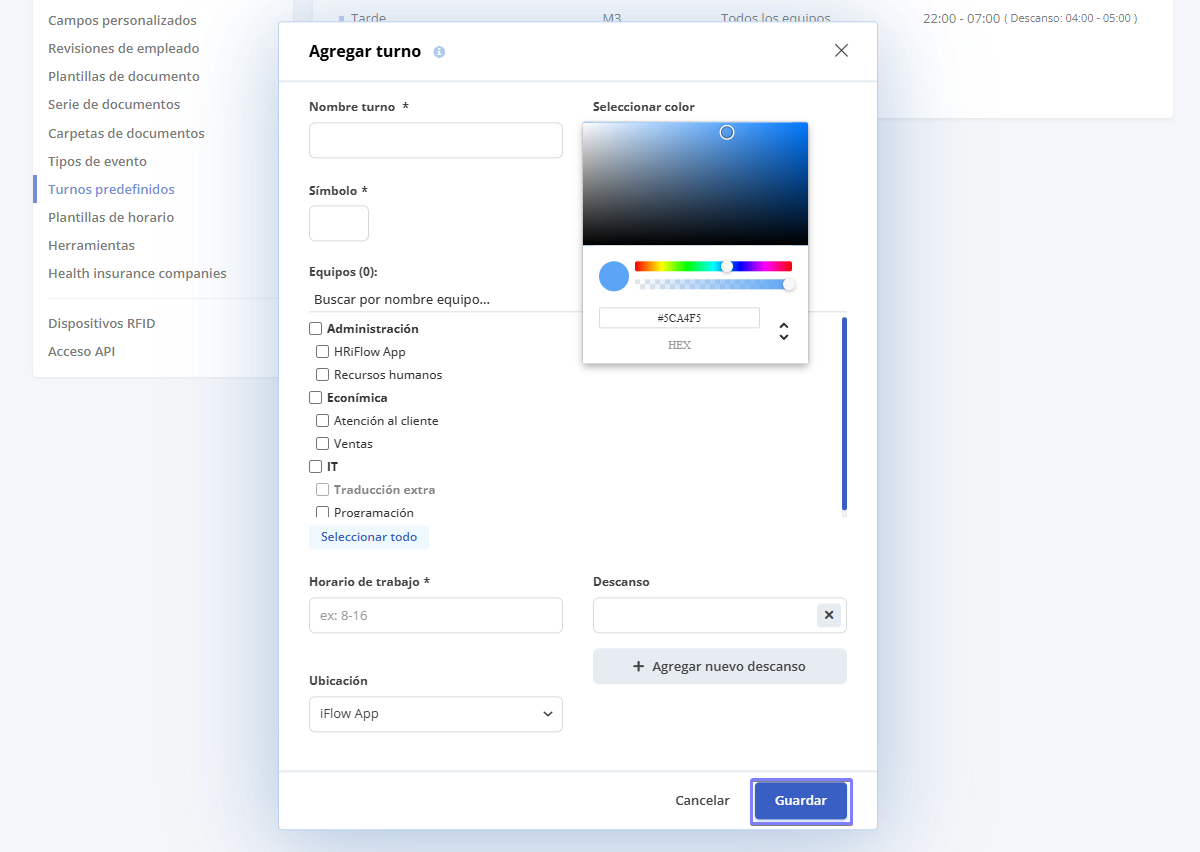Close the Agregar turno dialog
Viewport: 1200px width, 852px height.
point(841,51)
